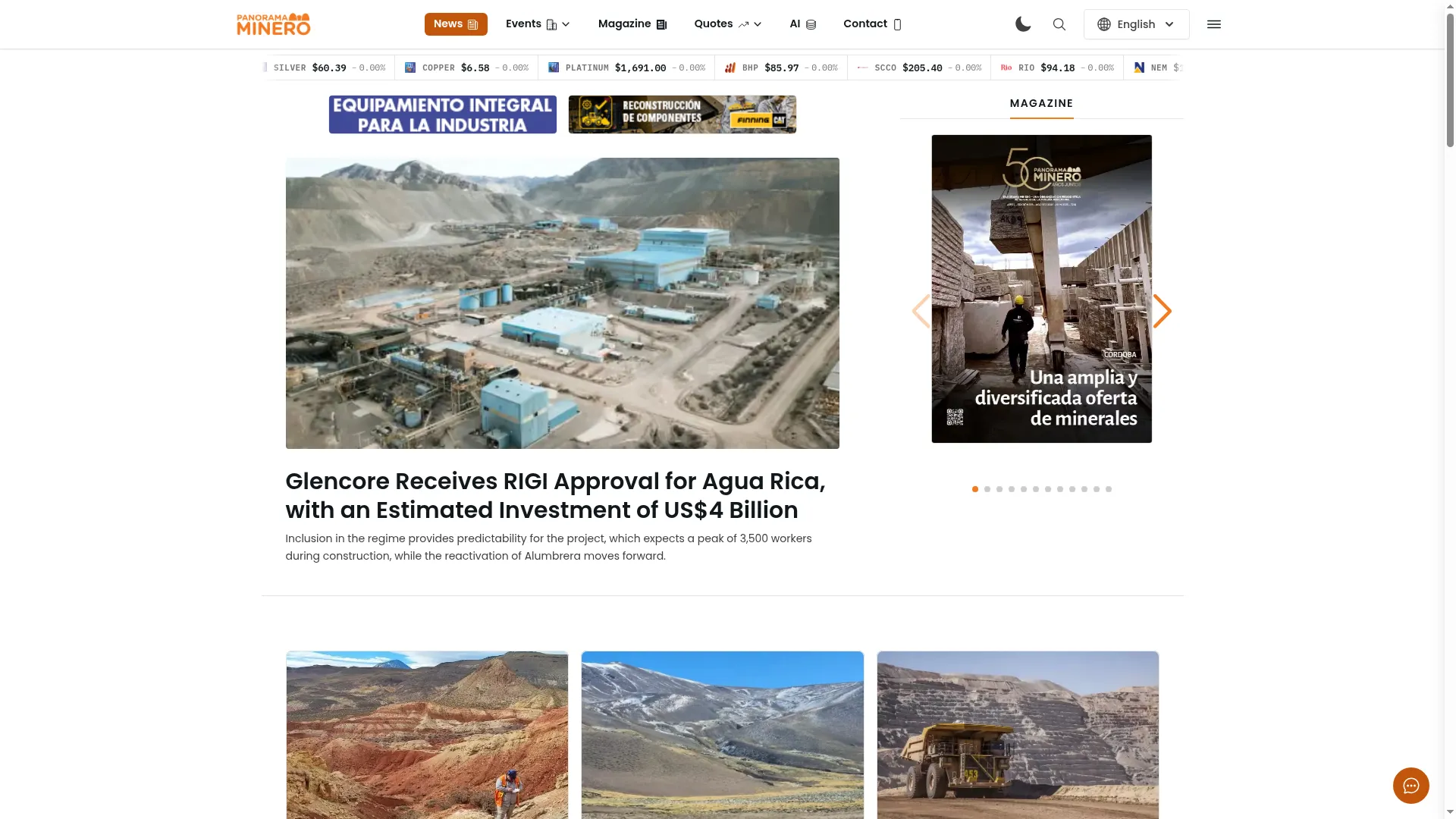Image resolution: width=1456 pixels, height=819 pixels.
Task: Open the Equipamiento Integral banner ad
Action: [442, 115]
